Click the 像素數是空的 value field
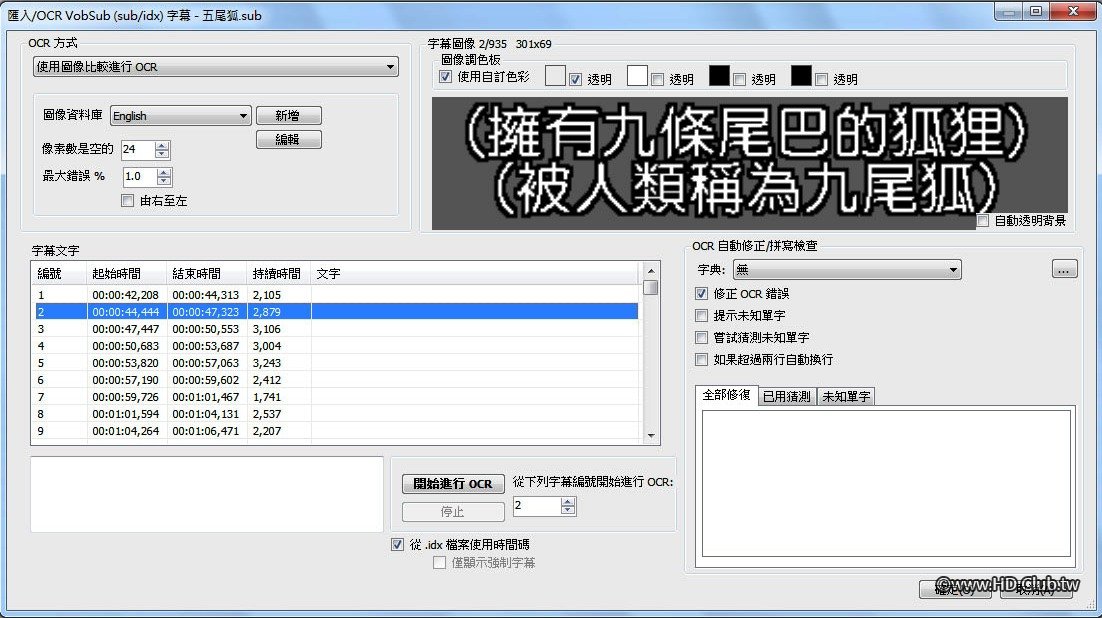The height and width of the screenshot is (618, 1102). pyautogui.click(x=138, y=149)
